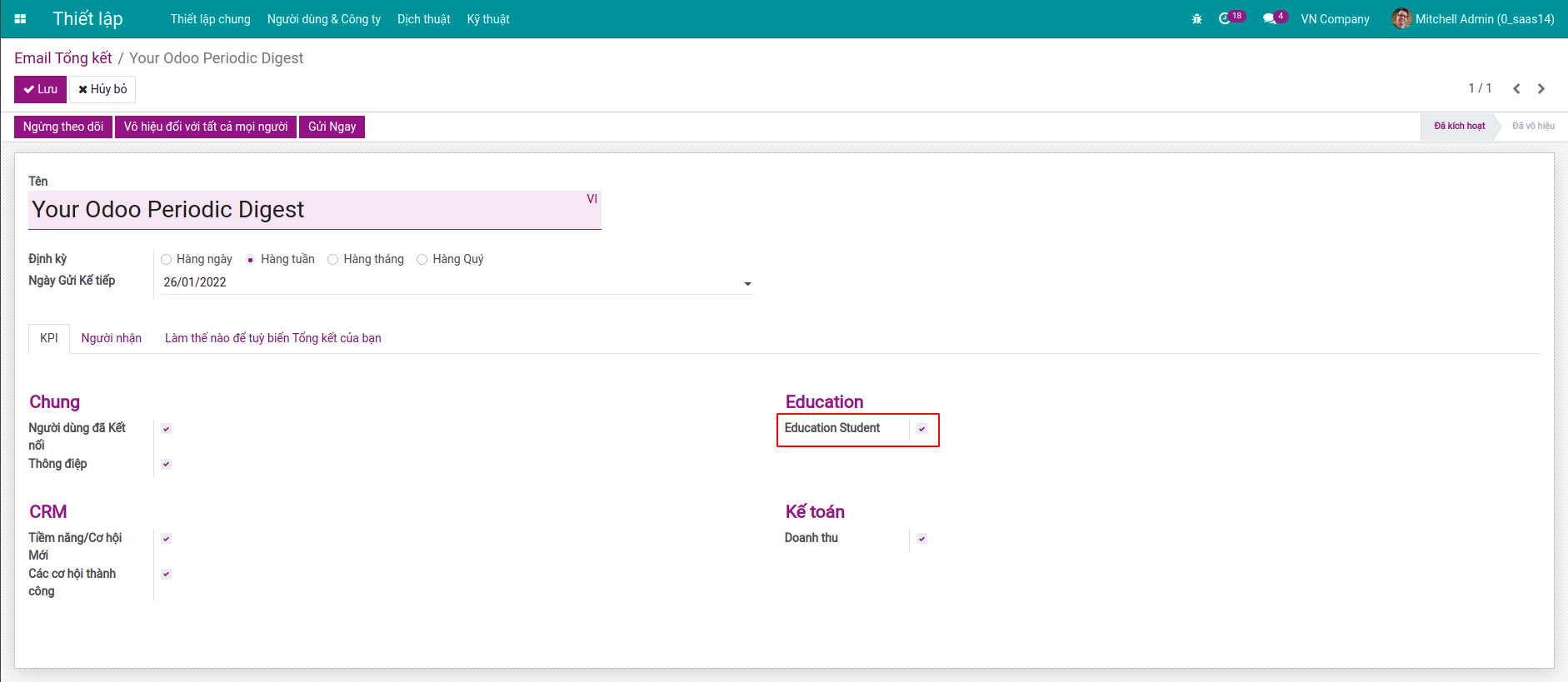
Task: Open the Kỹ thuật menu
Action: tap(487, 19)
